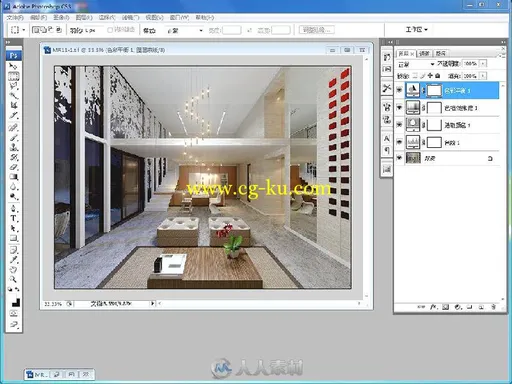Select the Pen tool

coord(13,209)
